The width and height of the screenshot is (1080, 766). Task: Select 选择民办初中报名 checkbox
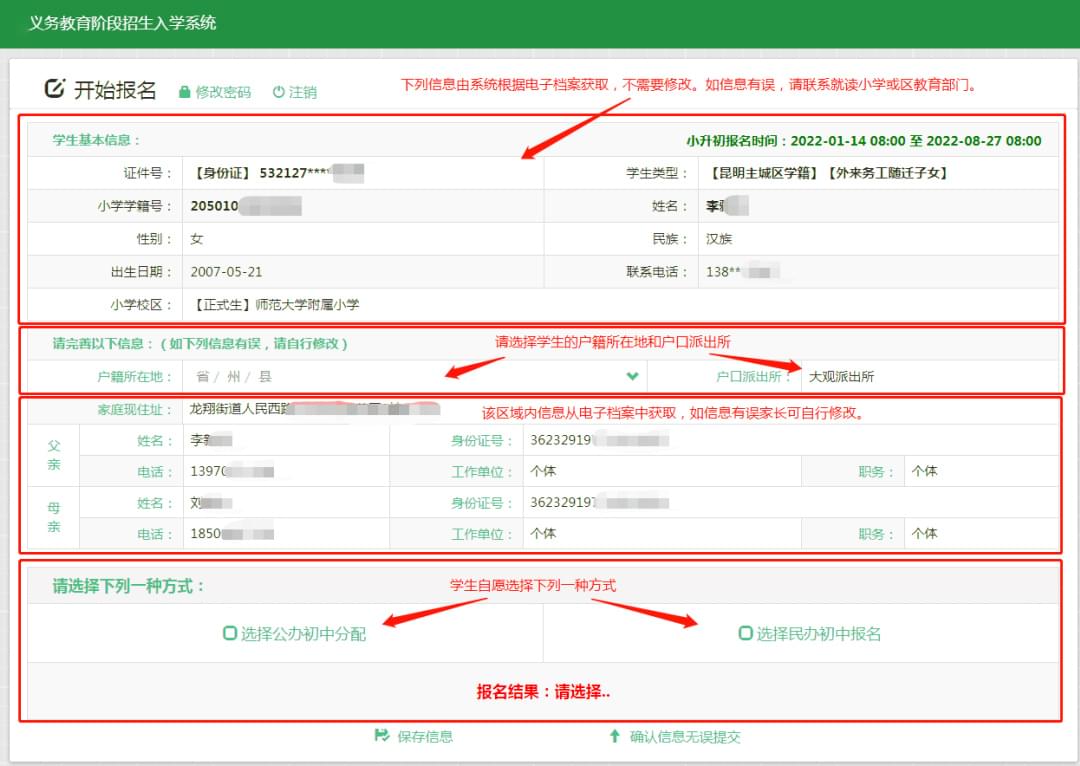(x=745, y=633)
